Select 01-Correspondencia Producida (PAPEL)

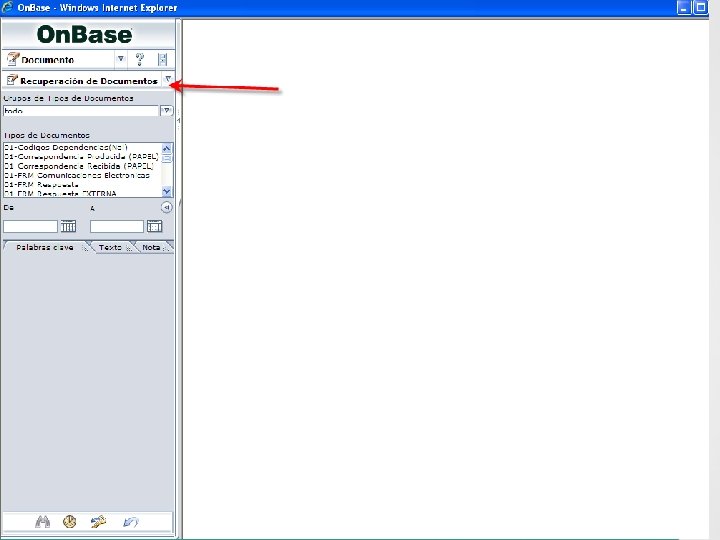81,157
